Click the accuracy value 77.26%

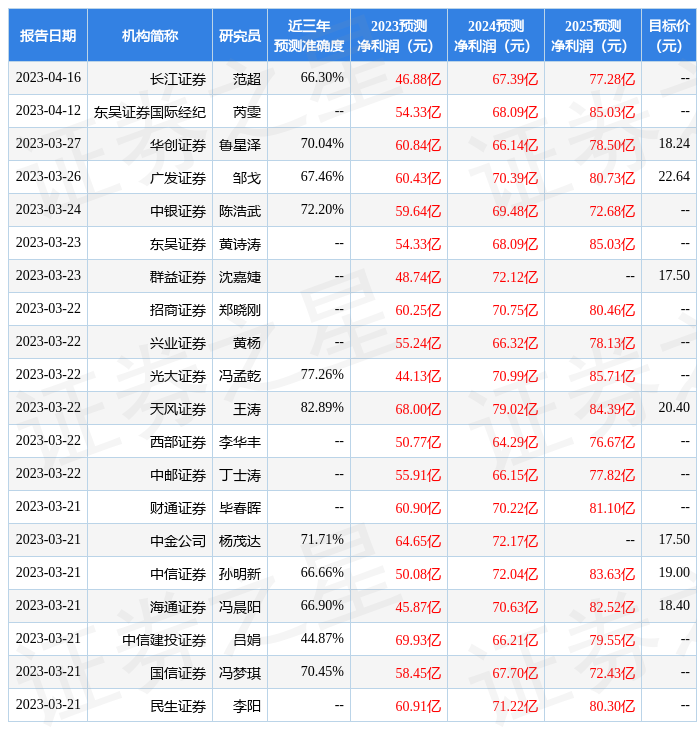pos(322,374)
